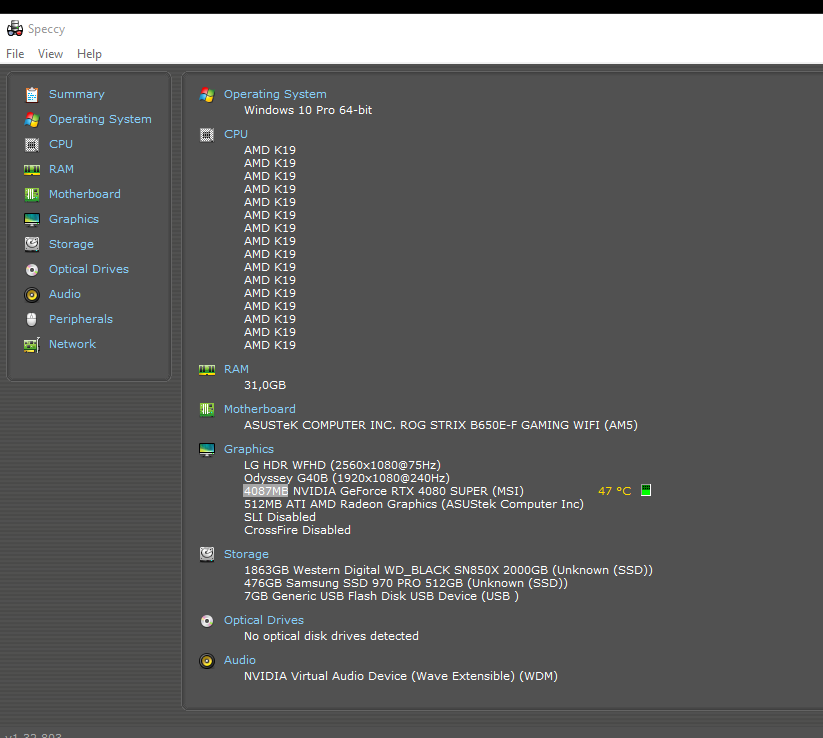823x738 pixels.
Task: Go to CPU section in sidebar
Action: 61,144
